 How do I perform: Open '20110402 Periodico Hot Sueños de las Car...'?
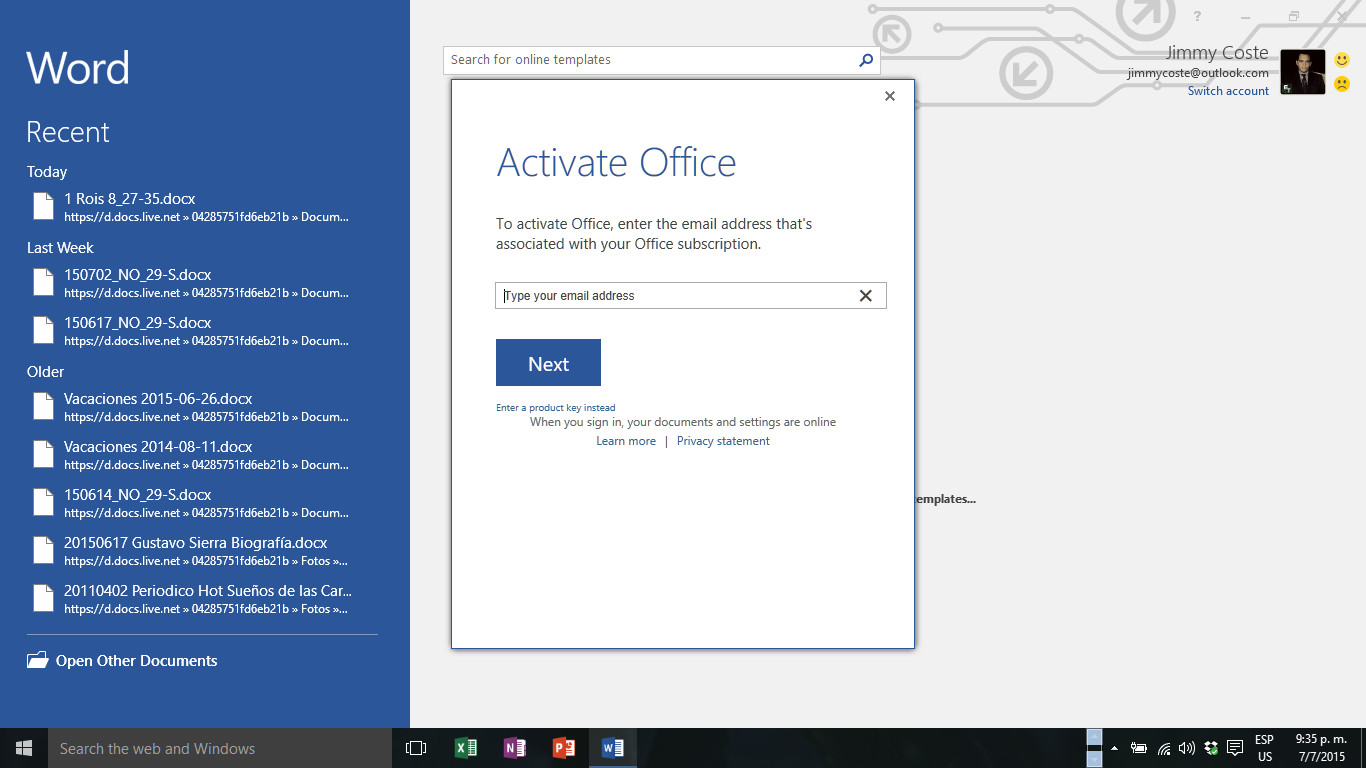(204, 599)
